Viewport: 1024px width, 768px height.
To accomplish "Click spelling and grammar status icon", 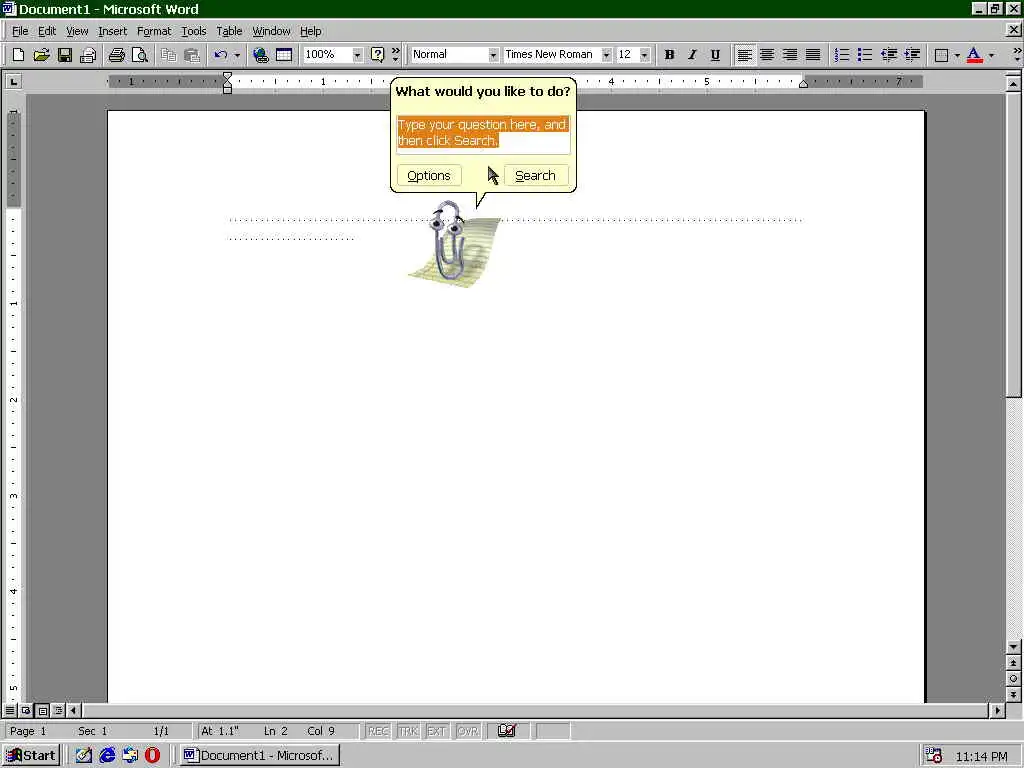I will tap(506, 731).
